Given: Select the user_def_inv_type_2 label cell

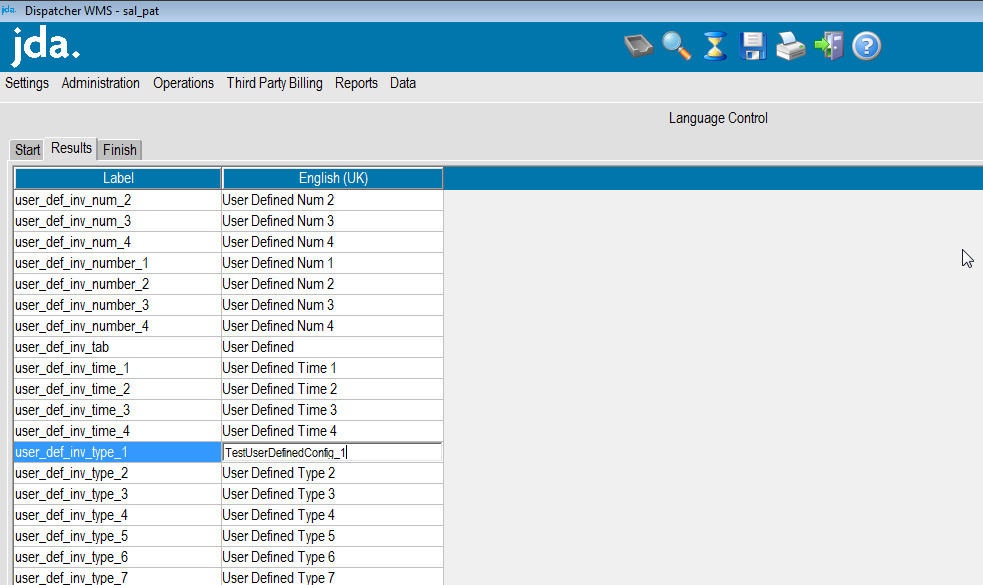Looking at the screenshot, I should pyautogui.click(x=117, y=473).
